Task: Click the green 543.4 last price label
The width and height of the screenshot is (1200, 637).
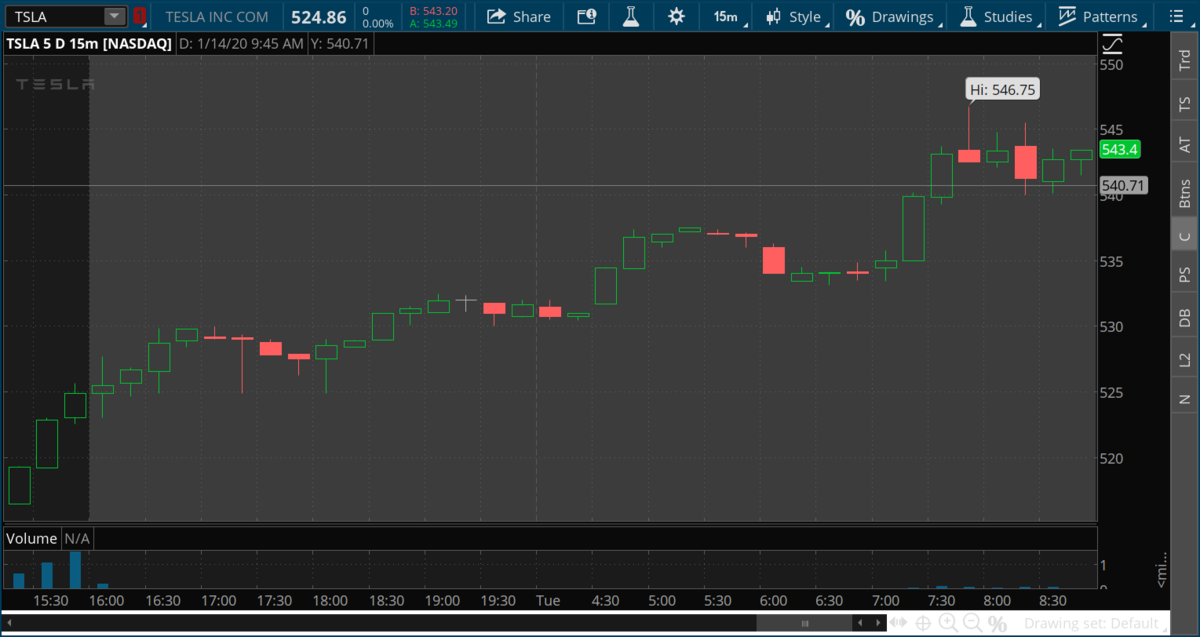Action: 1120,150
